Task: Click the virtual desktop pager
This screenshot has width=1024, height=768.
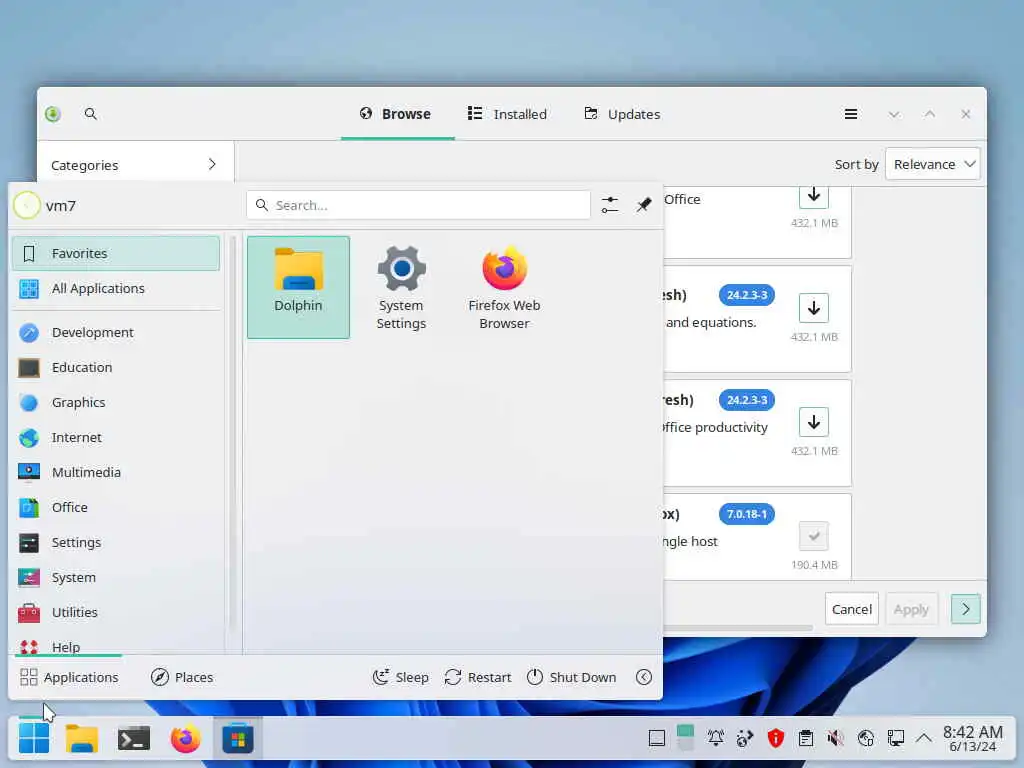Action: point(685,739)
